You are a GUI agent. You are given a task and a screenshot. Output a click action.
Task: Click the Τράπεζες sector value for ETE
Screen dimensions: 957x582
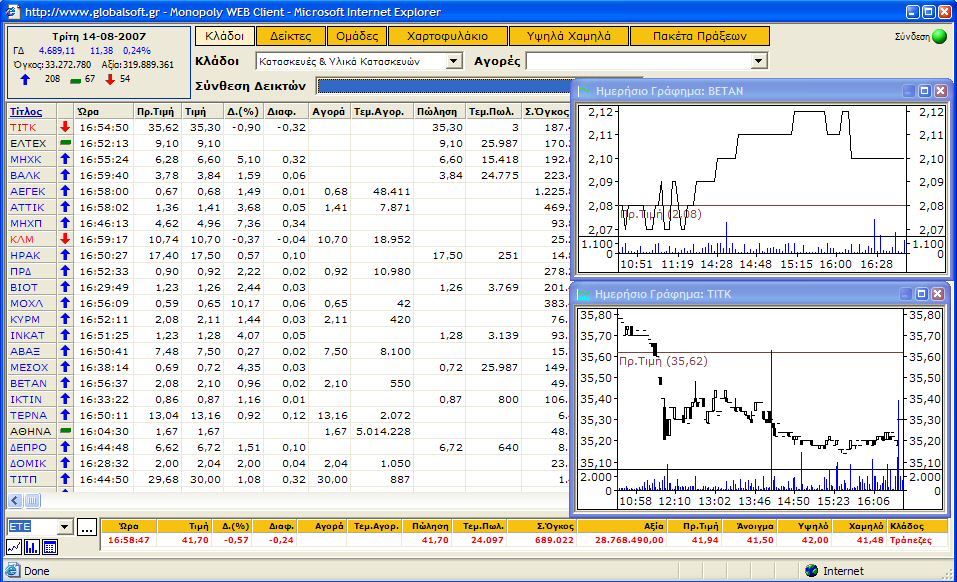click(x=911, y=540)
